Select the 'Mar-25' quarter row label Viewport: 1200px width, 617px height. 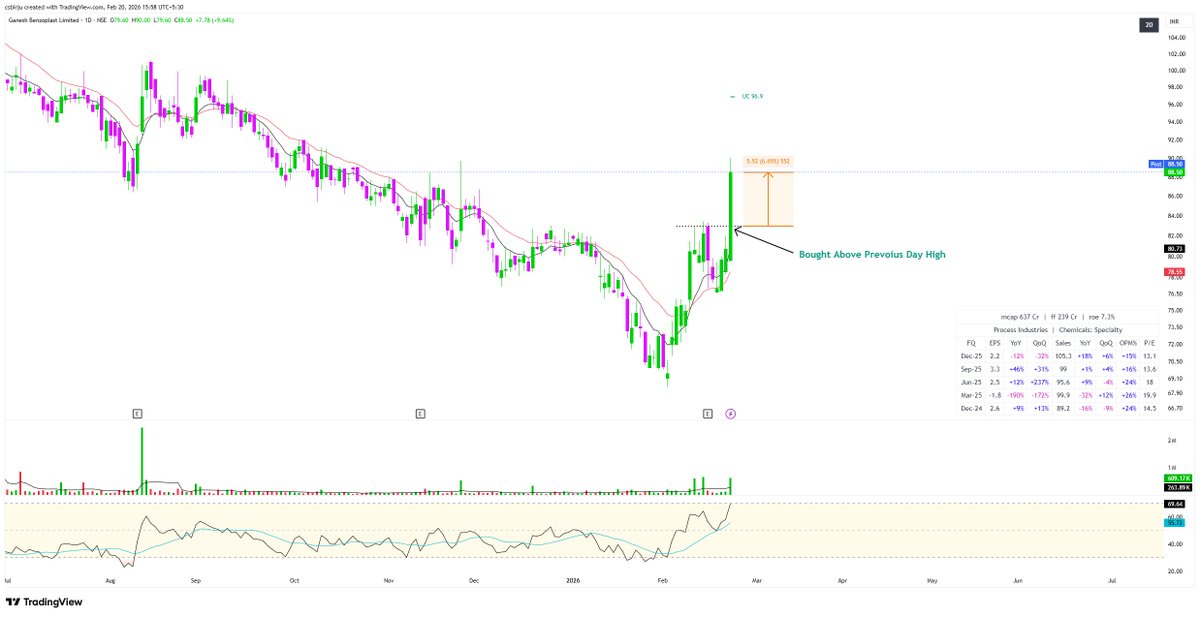(971, 394)
